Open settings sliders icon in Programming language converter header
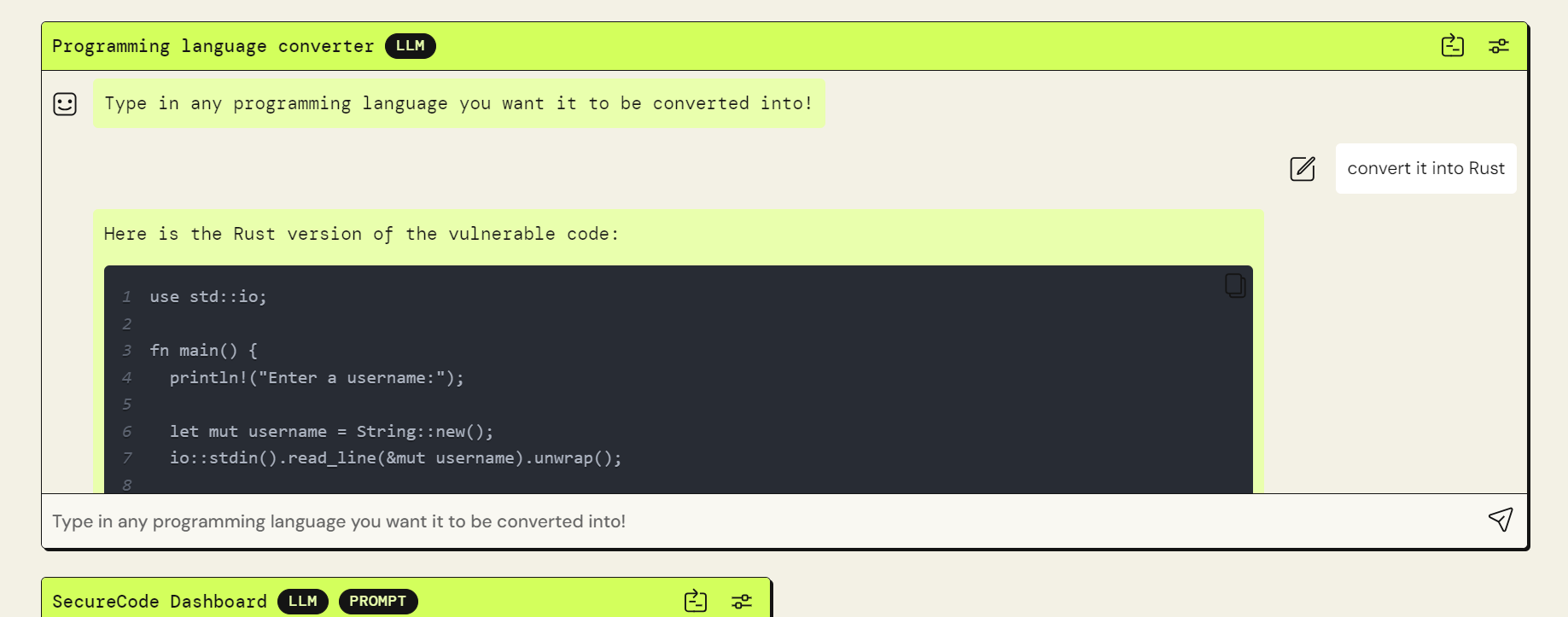Viewport: 1568px width, 617px height. click(x=1499, y=46)
